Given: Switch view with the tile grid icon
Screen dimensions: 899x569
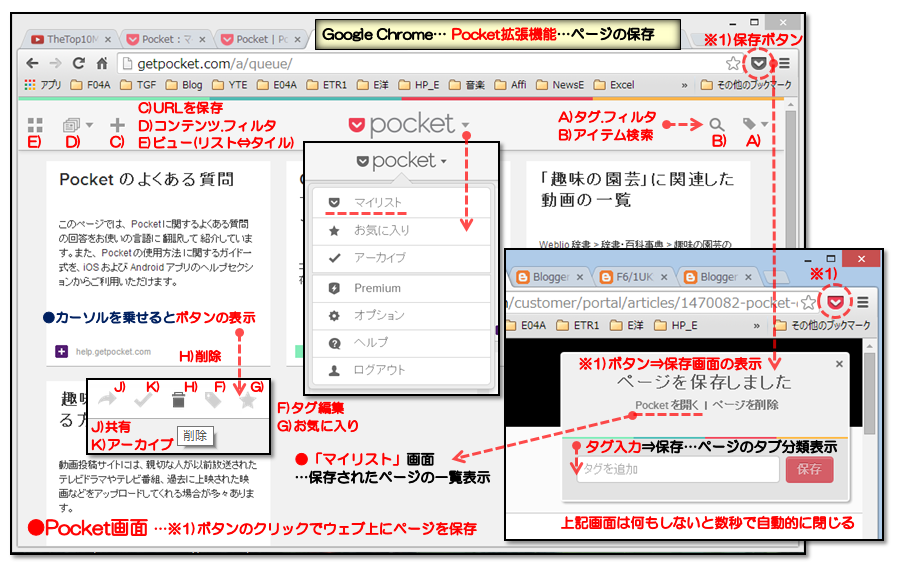Looking at the screenshot, I should coord(35,125).
